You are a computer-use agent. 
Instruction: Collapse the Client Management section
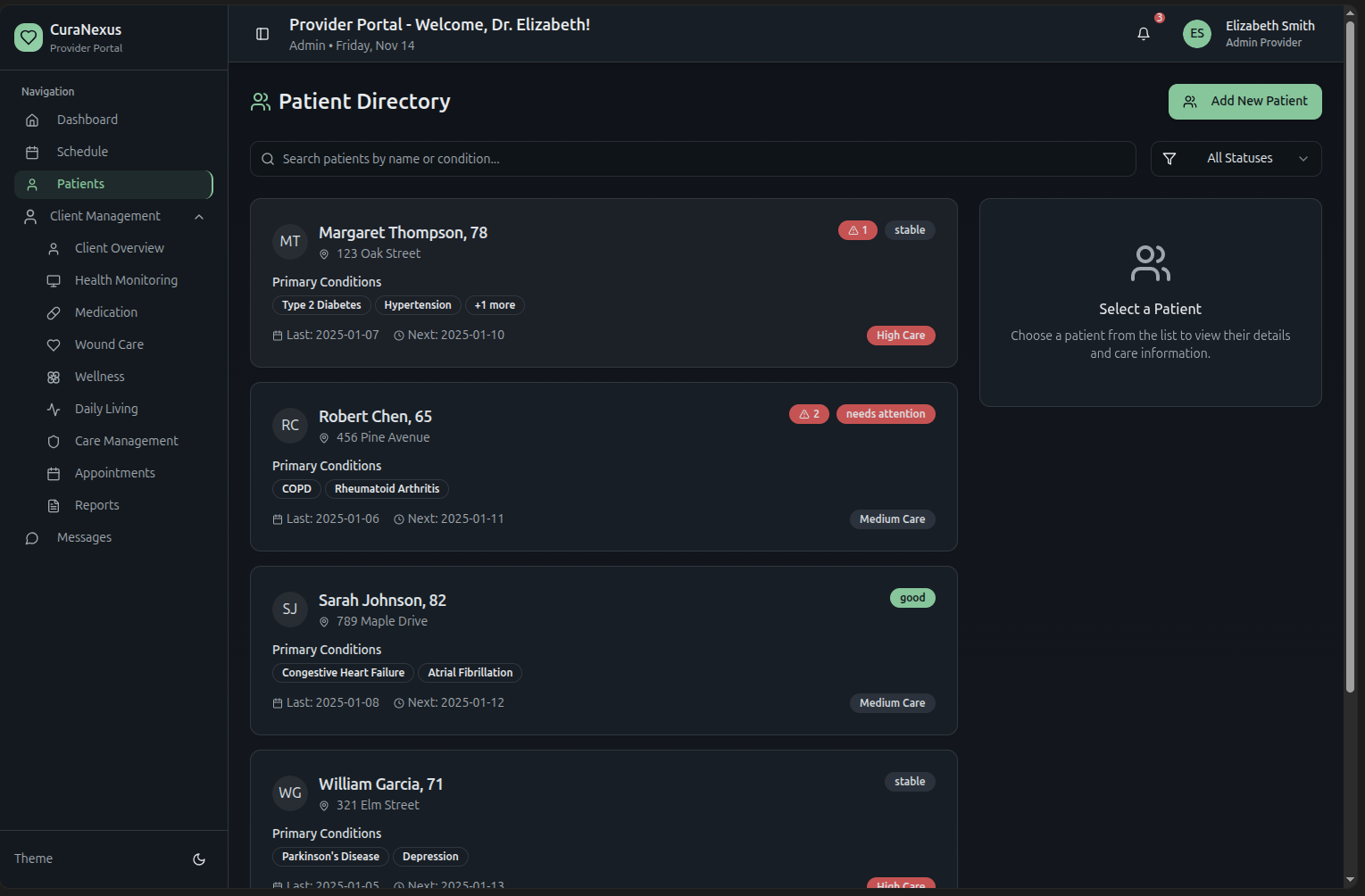click(199, 217)
